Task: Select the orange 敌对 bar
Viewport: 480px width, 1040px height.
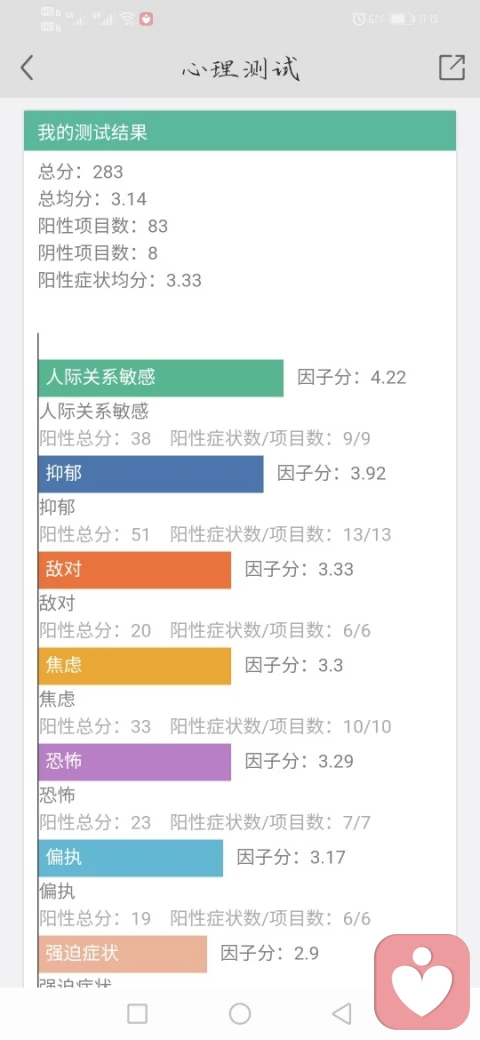Action: click(x=135, y=570)
